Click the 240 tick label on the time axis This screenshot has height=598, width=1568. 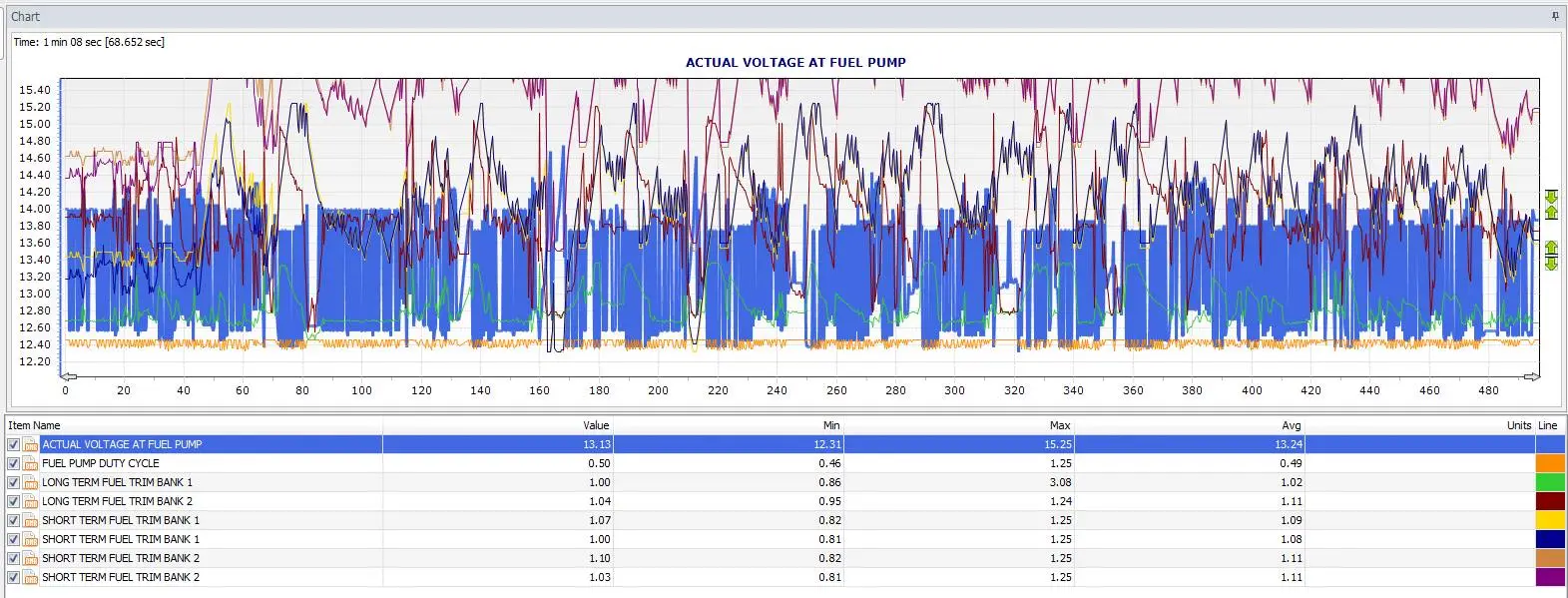[777, 390]
